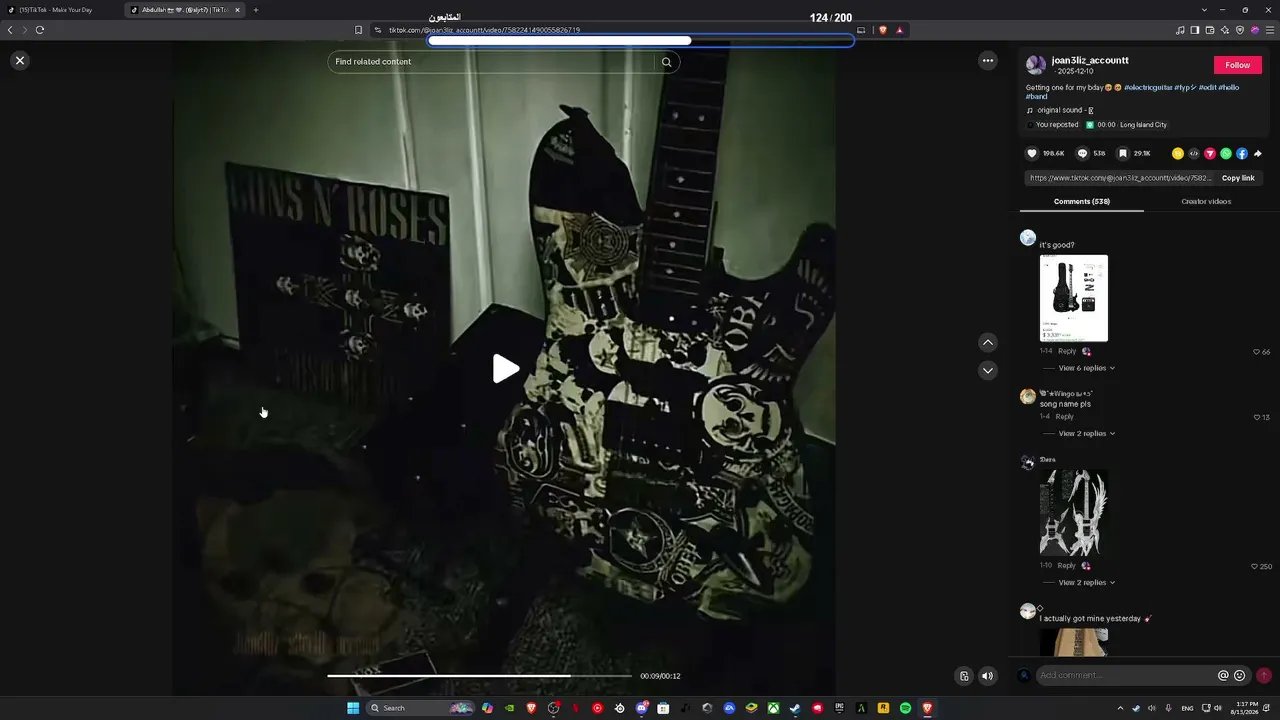
Task: Open the #band hashtag
Action: pos(1037,97)
